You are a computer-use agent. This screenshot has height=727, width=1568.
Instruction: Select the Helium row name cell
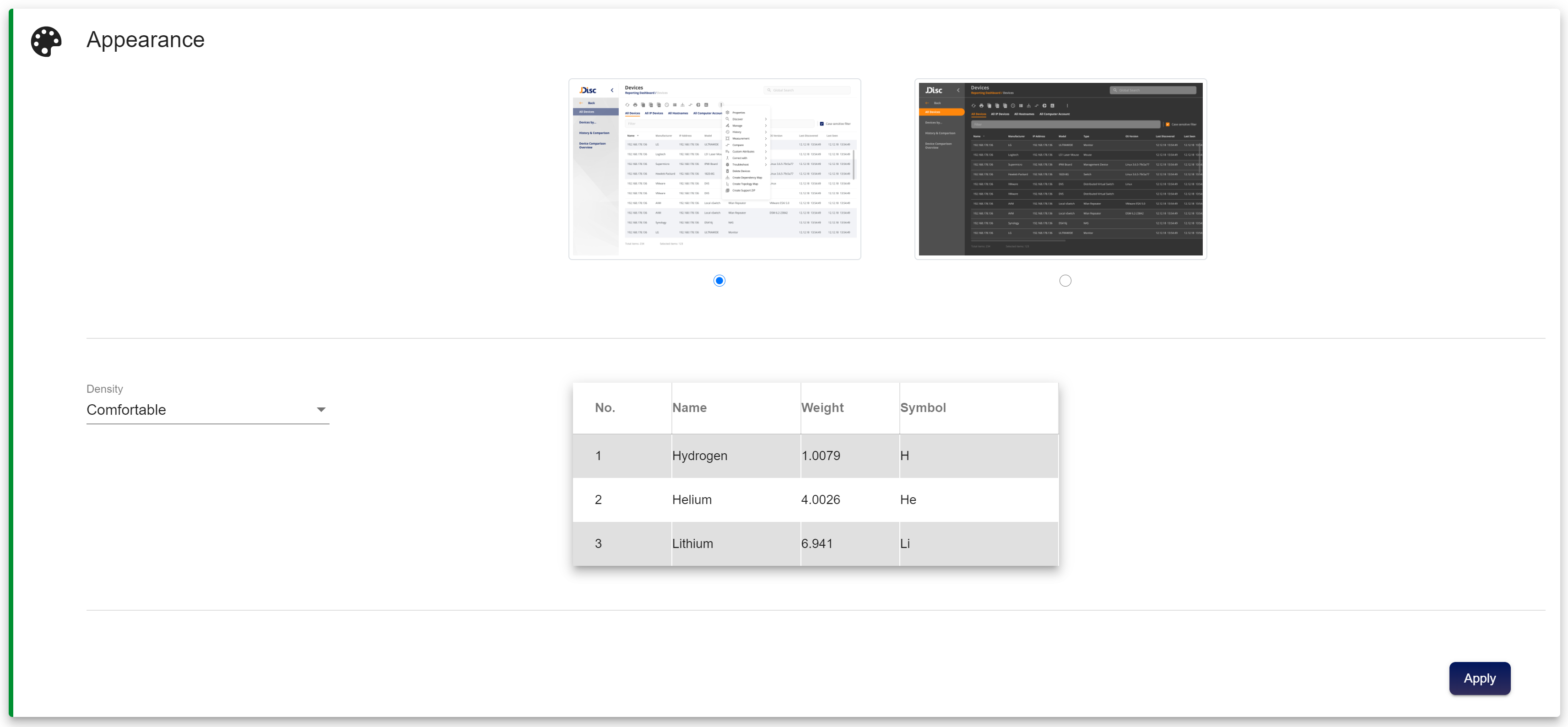pos(692,499)
